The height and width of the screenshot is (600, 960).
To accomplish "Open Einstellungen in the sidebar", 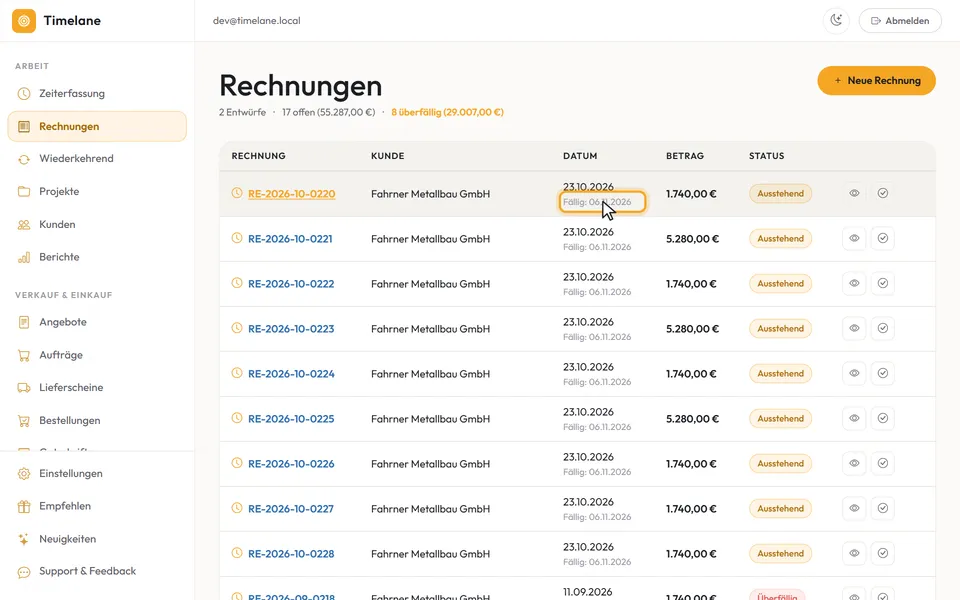I will pyautogui.click(x=97, y=473).
